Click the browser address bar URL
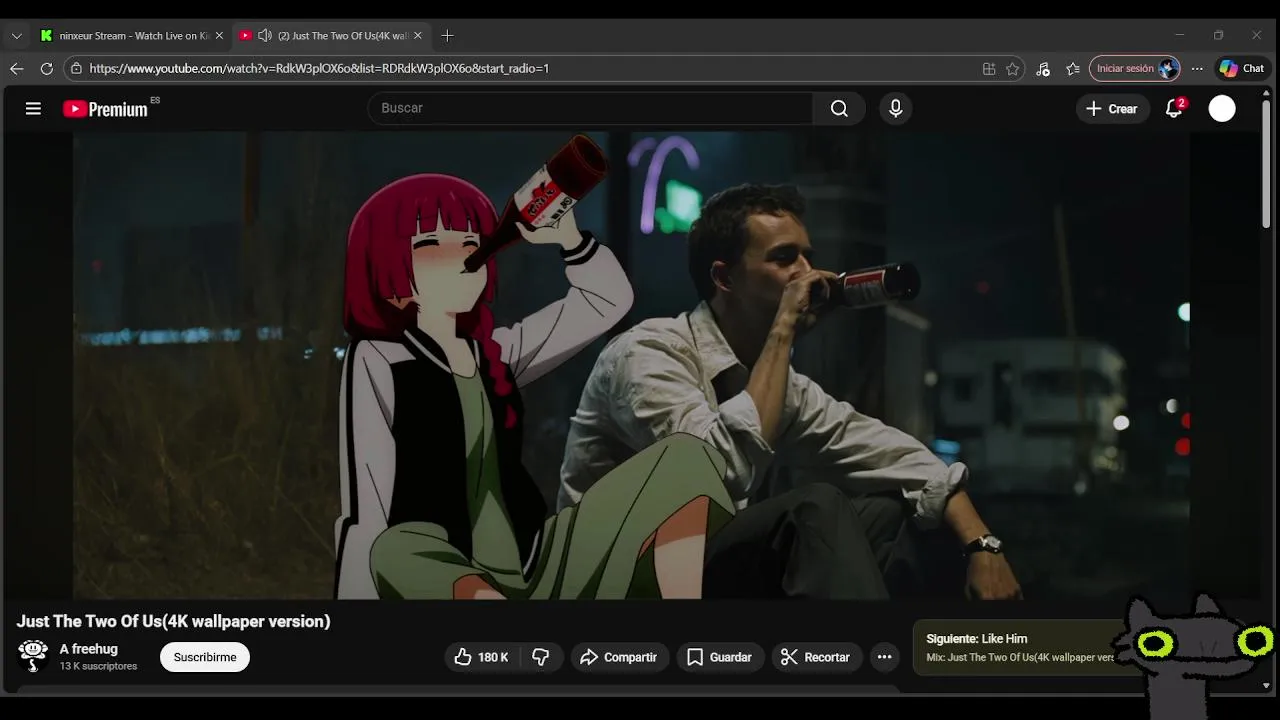The height and width of the screenshot is (720, 1280). click(x=319, y=68)
